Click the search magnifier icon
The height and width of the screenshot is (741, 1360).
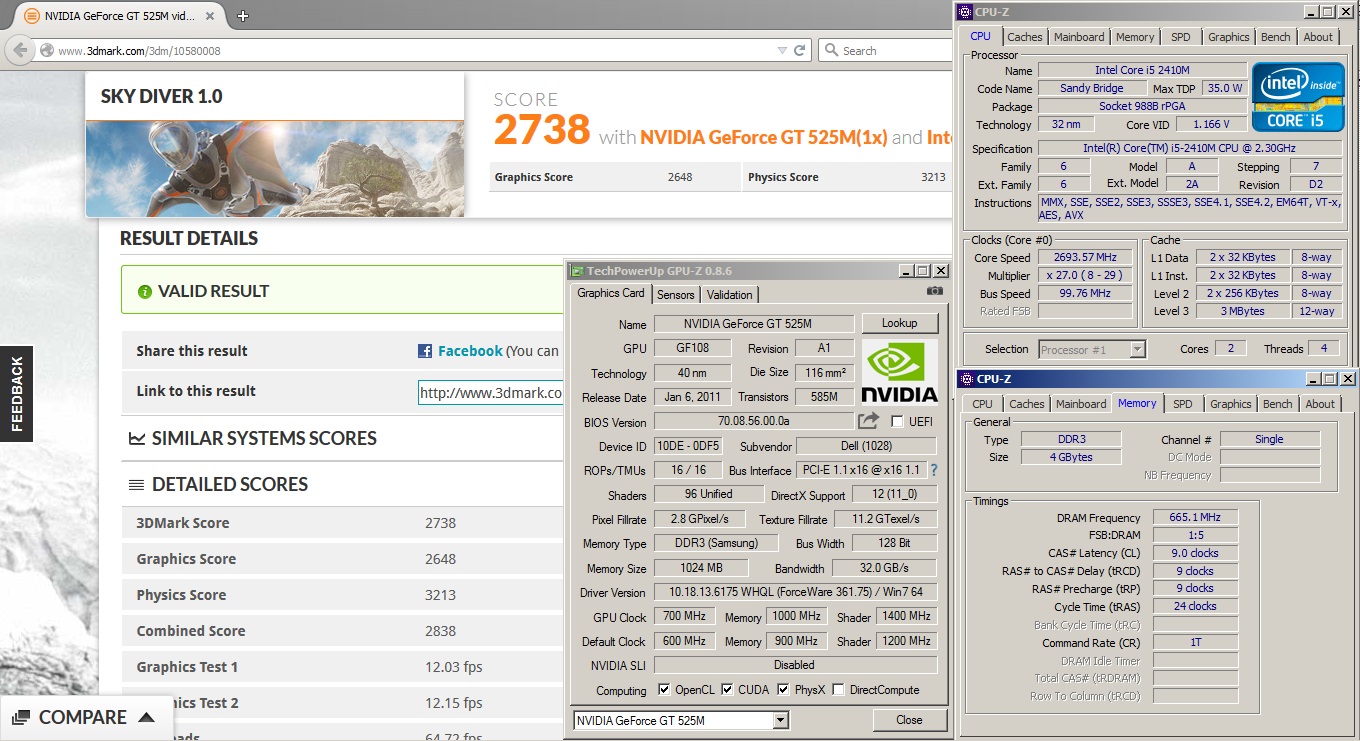coord(831,50)
